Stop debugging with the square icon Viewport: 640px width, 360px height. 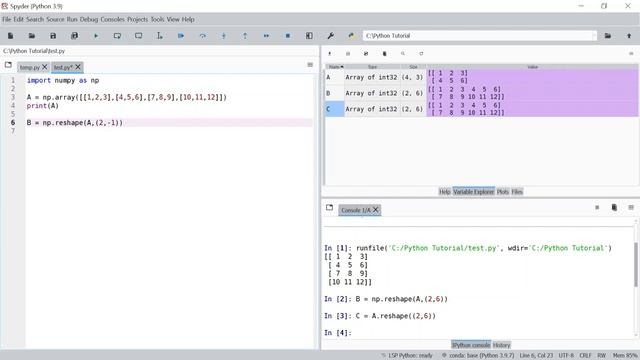(288, 36)
